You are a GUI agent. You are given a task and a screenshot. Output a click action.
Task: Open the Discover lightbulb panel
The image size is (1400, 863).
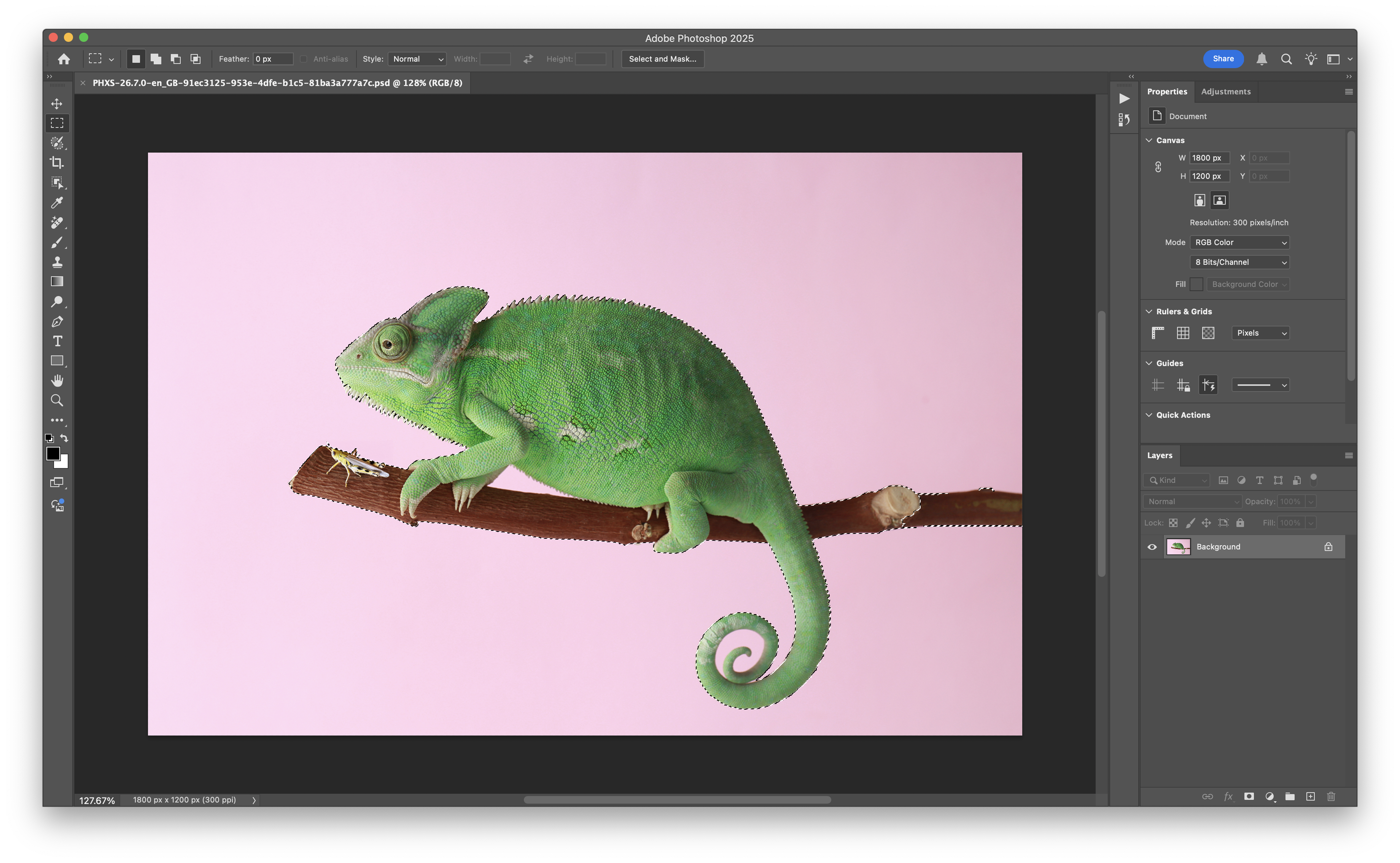click(1311, 59)
